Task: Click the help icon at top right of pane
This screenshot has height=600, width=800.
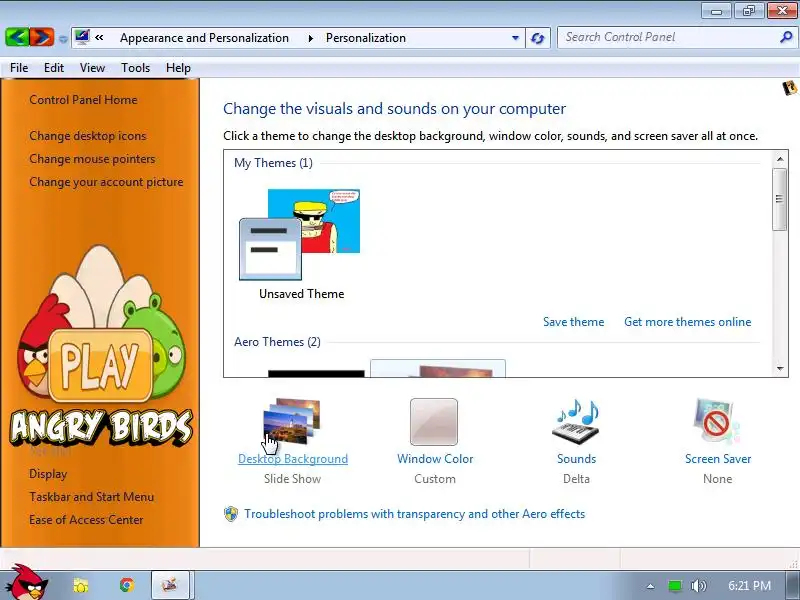Action: 789,88
